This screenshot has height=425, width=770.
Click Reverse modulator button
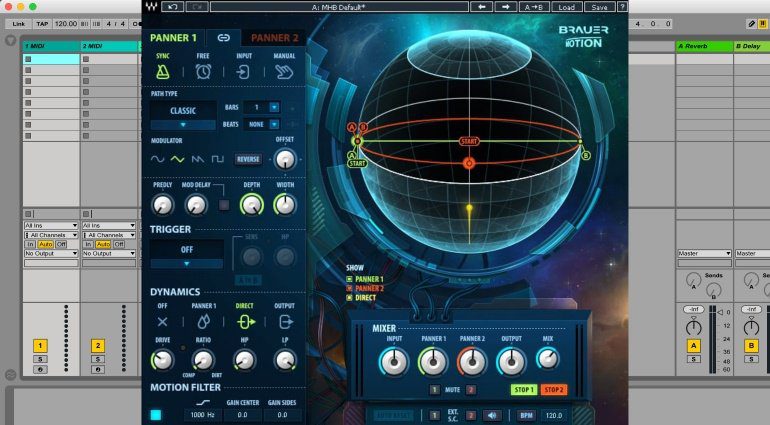pyautogui.click(x=248, y=159)
